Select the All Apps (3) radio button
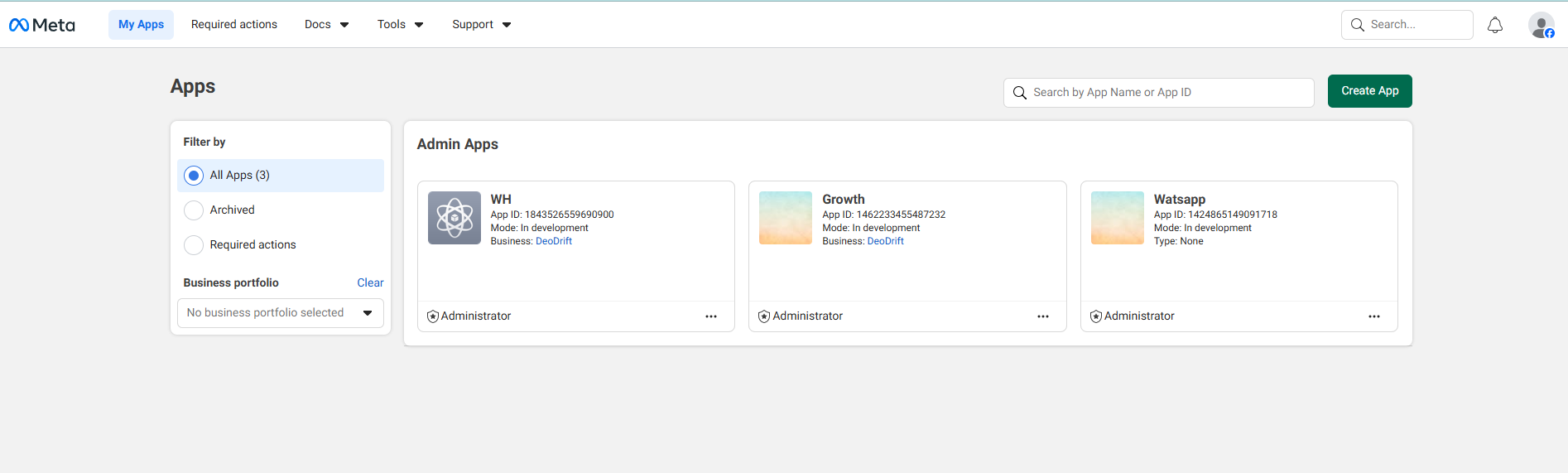The width and height of the screenshot is (1568, 473). [x=194, y=176]
